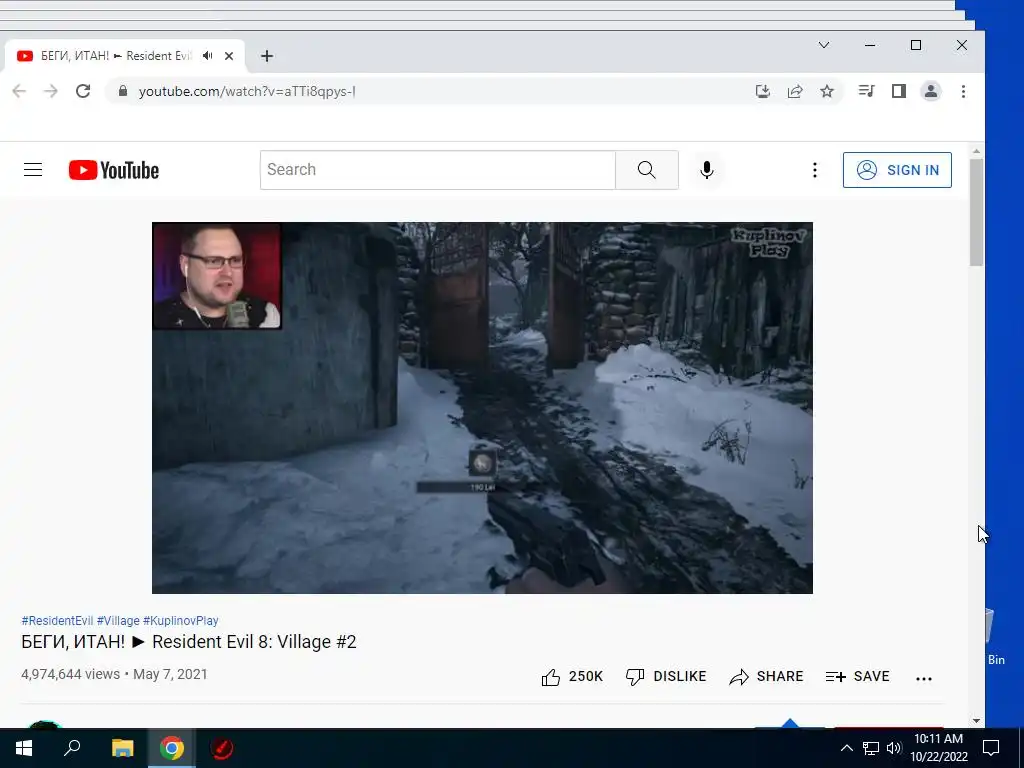Viewport: 1024px width, 768px height.
Task: Open the network tray icon
Action: click(x=871, y=748)
